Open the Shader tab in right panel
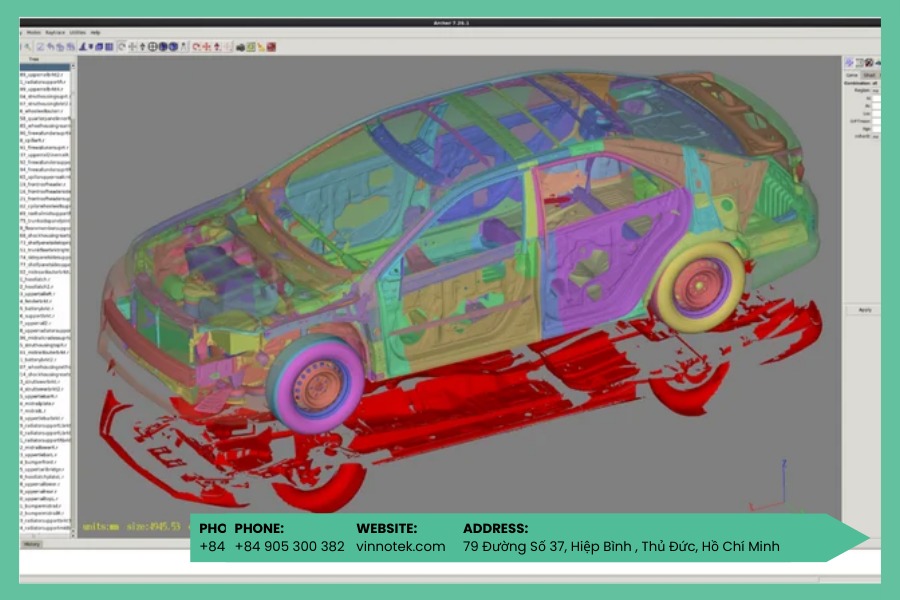The height and width of the screenshot is (600, 900). pos(870,75)
